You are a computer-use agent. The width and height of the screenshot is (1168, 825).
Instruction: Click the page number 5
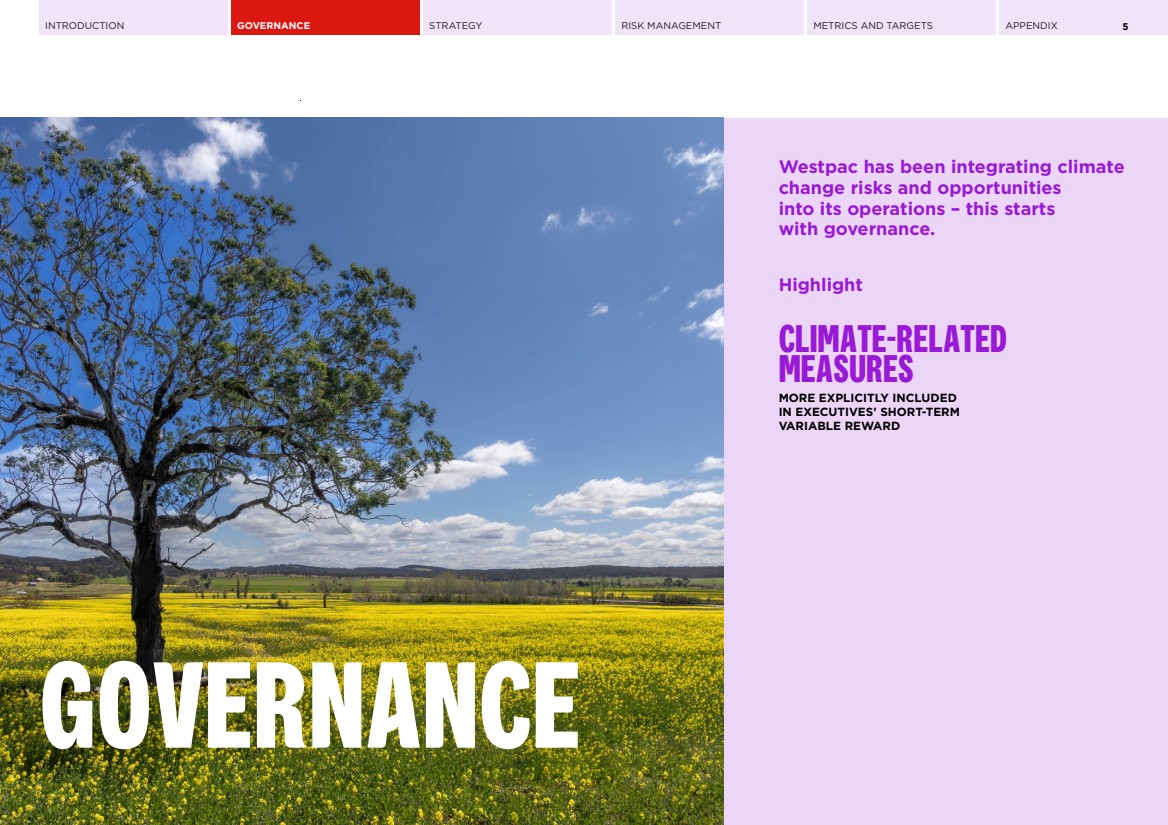(1125, 27)
